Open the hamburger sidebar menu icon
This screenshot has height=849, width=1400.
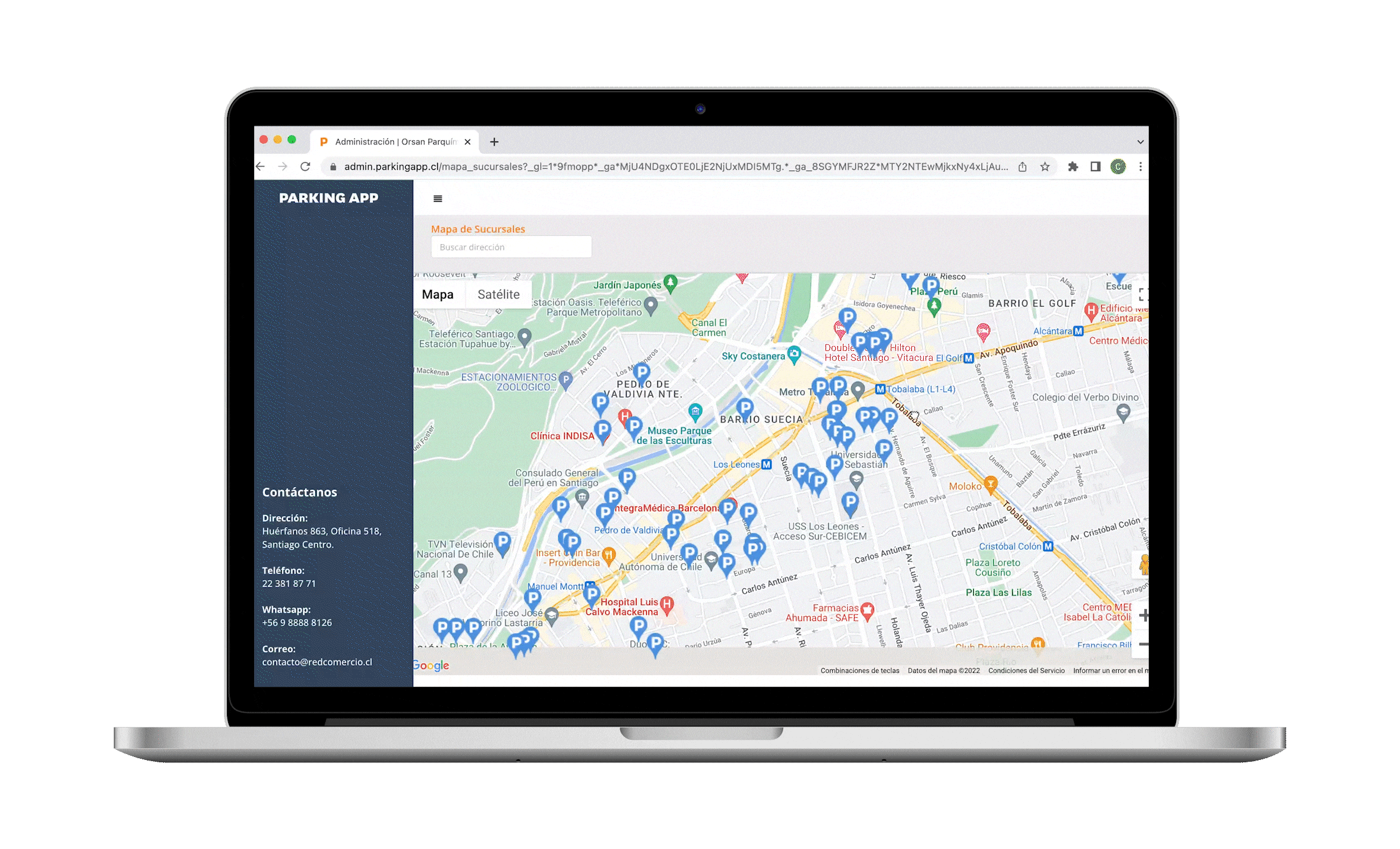tap(437, 199)
